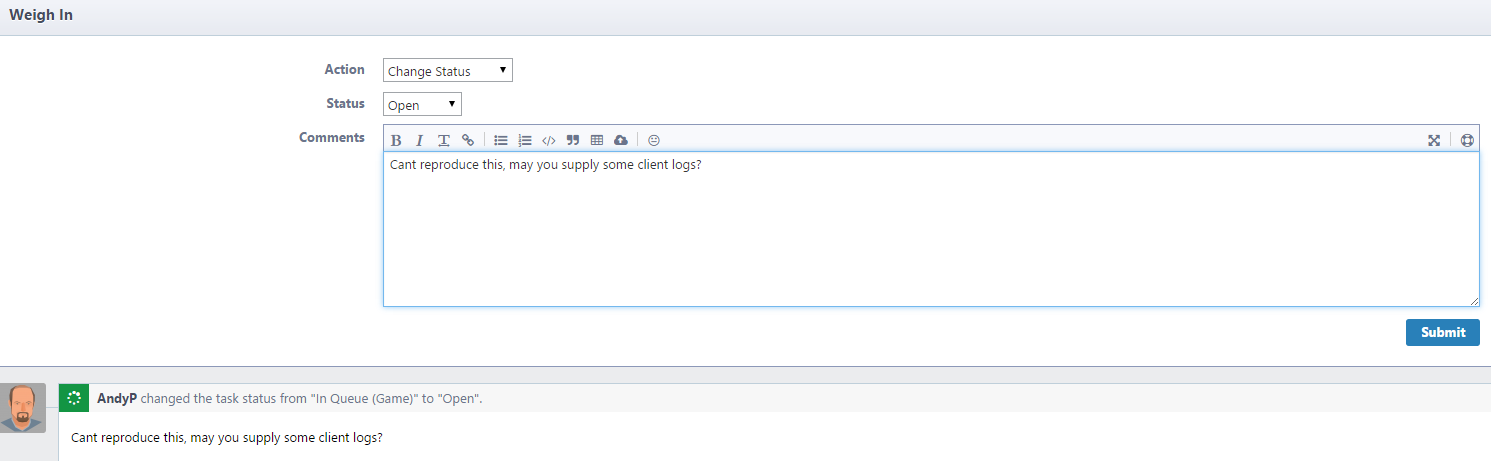
Task: Insert a hyperlink into the comment
Action: pos(468,141)
